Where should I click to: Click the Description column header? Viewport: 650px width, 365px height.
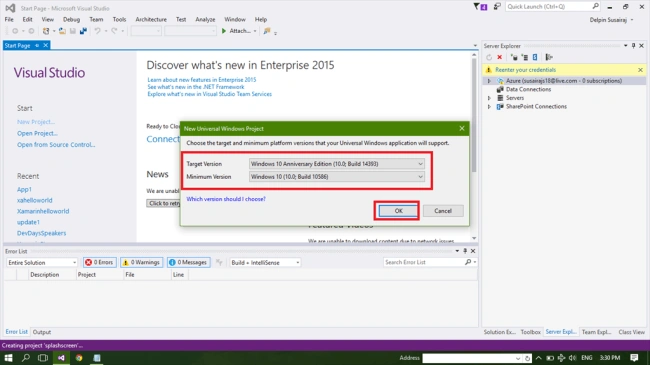tap(44, 275)
